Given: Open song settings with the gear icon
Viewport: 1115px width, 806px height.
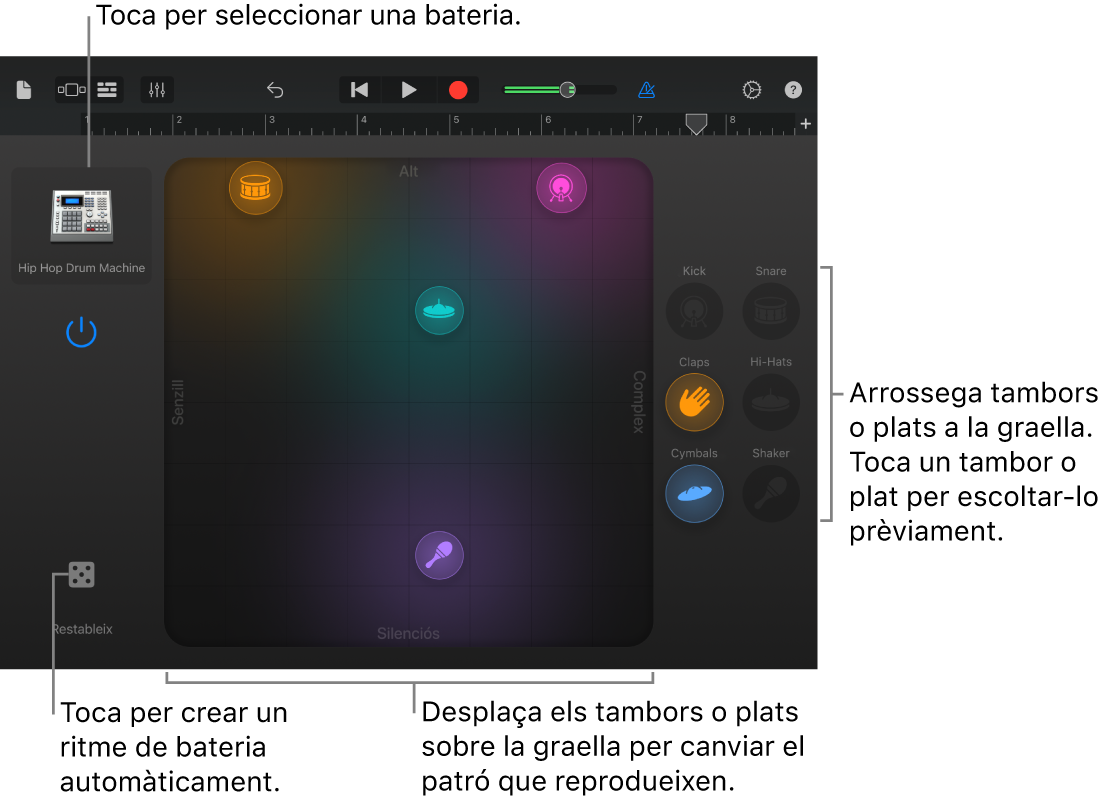Looking at the screenshot, I should coord(752,89).
